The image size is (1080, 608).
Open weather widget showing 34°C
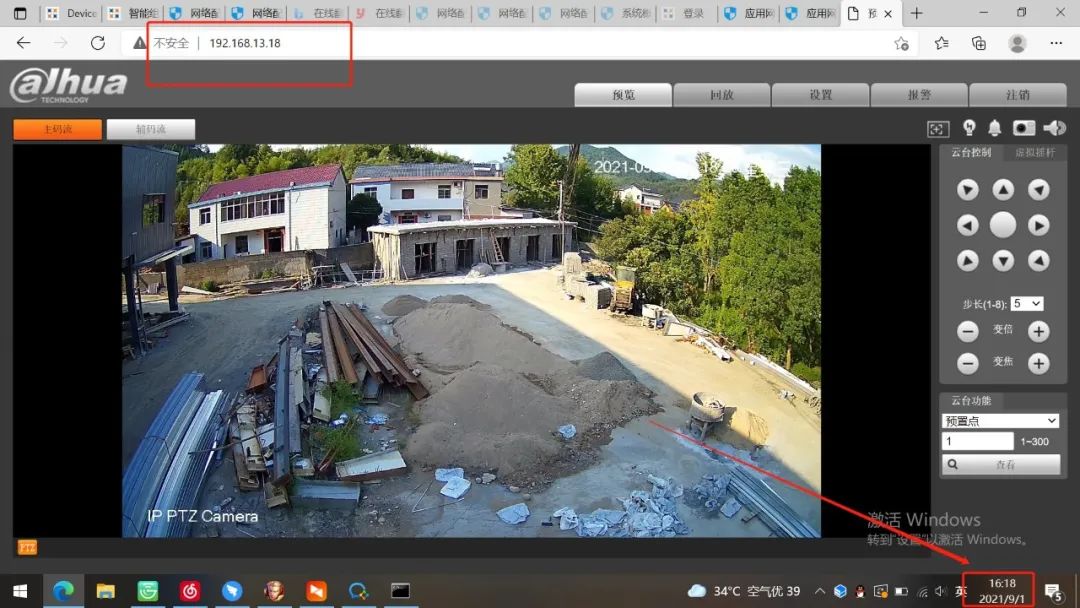click(x=744, y=591)
